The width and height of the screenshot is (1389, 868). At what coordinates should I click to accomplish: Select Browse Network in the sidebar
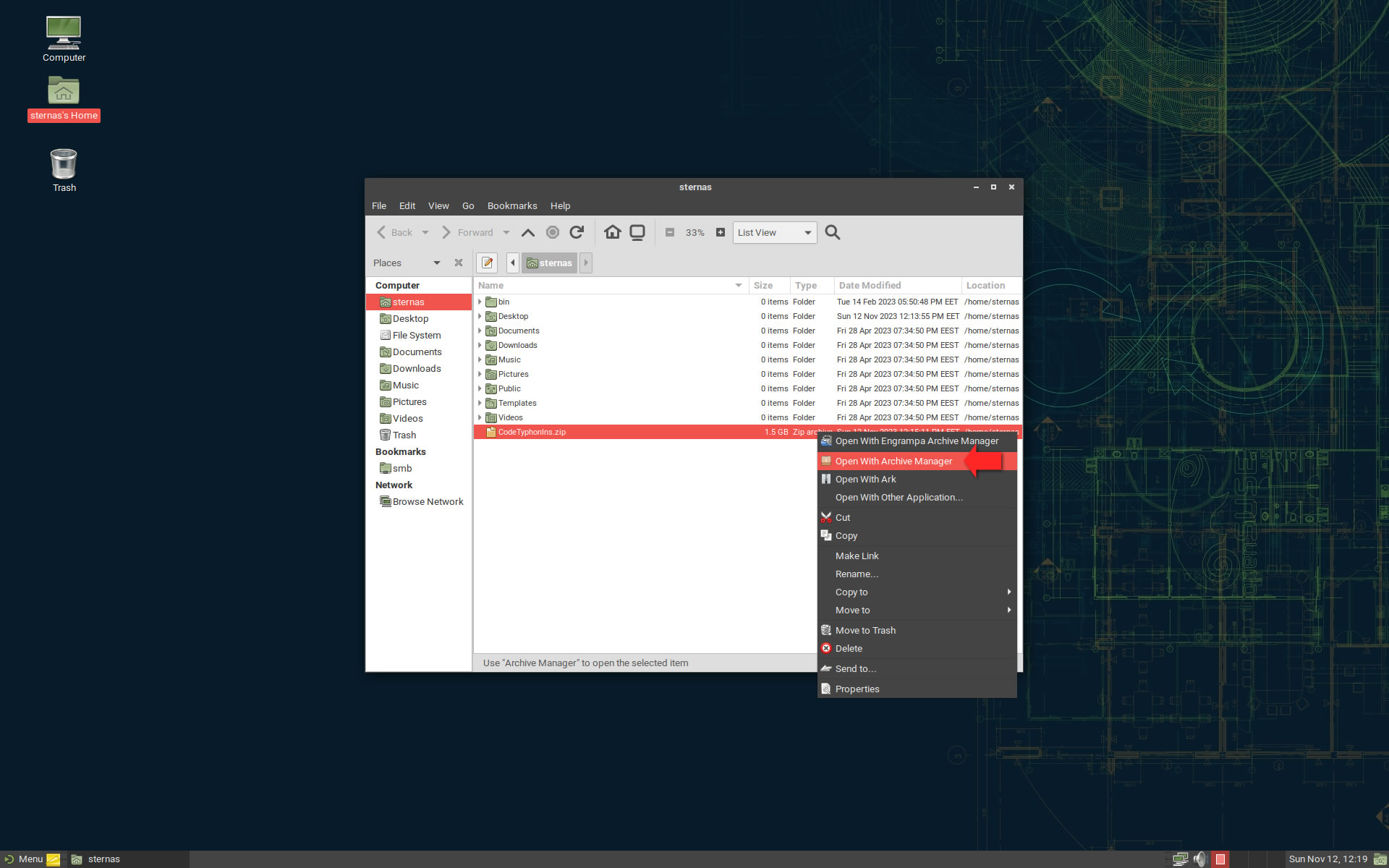coord(427,501)
